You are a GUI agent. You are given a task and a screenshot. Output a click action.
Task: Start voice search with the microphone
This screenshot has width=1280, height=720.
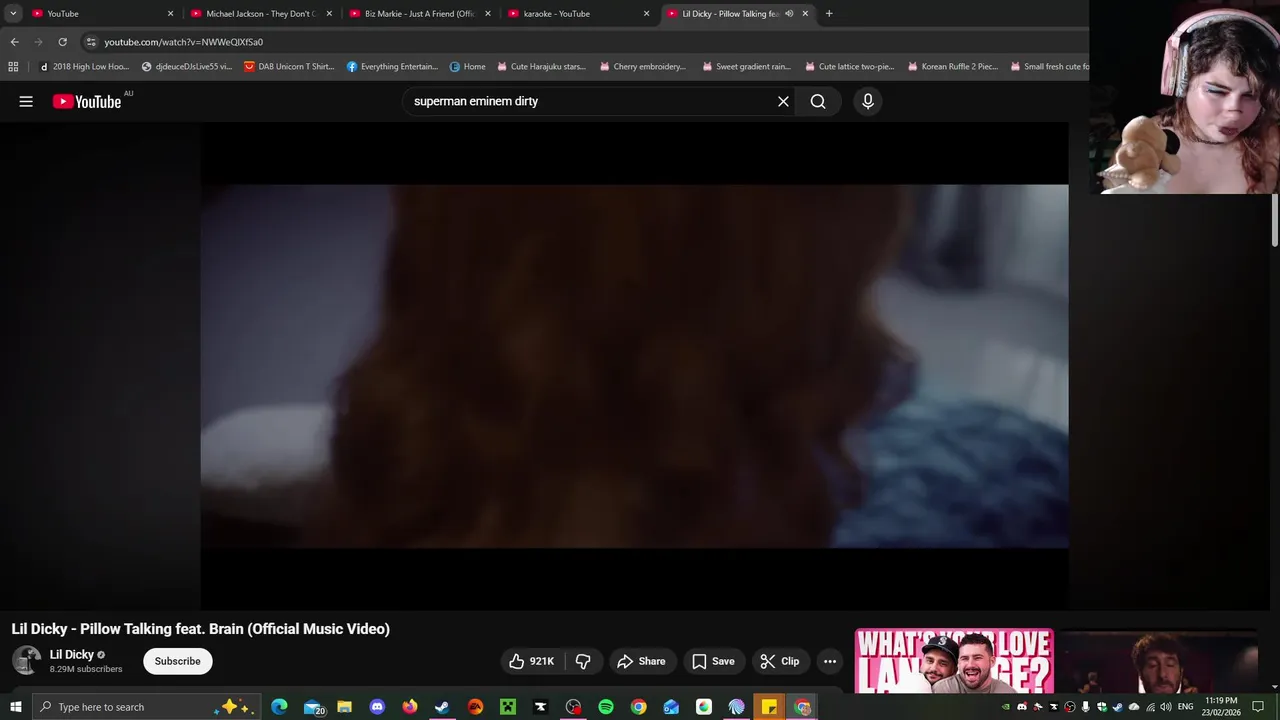click(868, 101)
